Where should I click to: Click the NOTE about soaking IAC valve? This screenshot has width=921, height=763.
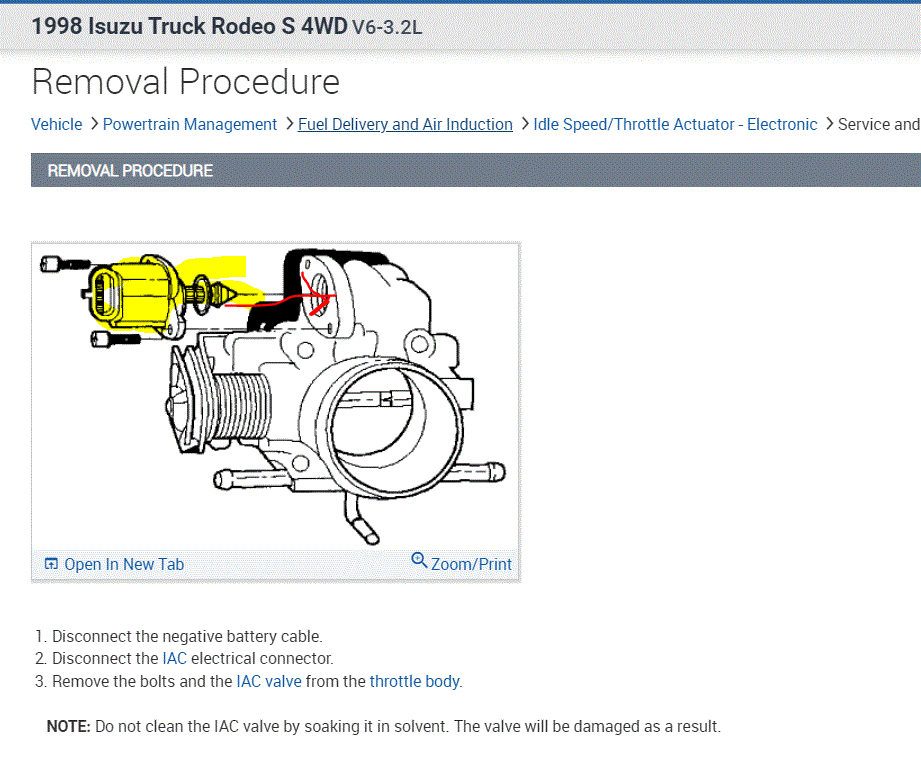384,727
